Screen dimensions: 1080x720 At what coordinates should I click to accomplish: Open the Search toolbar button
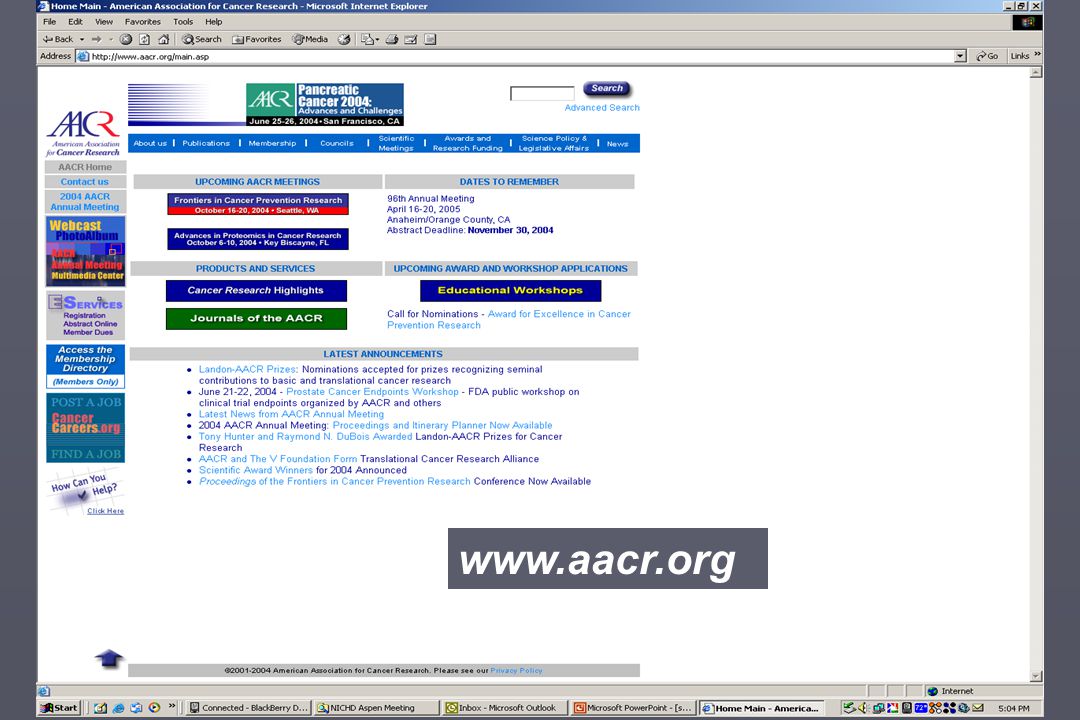pos(202,39)
